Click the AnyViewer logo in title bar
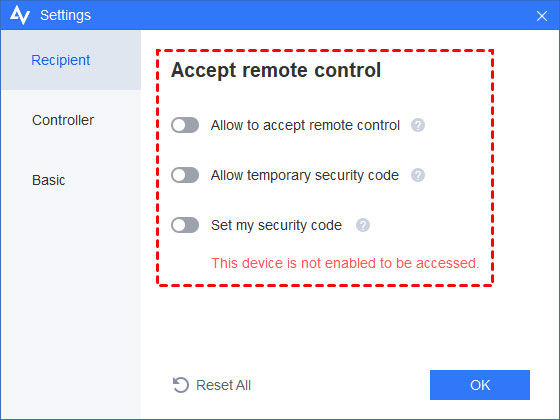Screen dimensions: 560x420 20,15
